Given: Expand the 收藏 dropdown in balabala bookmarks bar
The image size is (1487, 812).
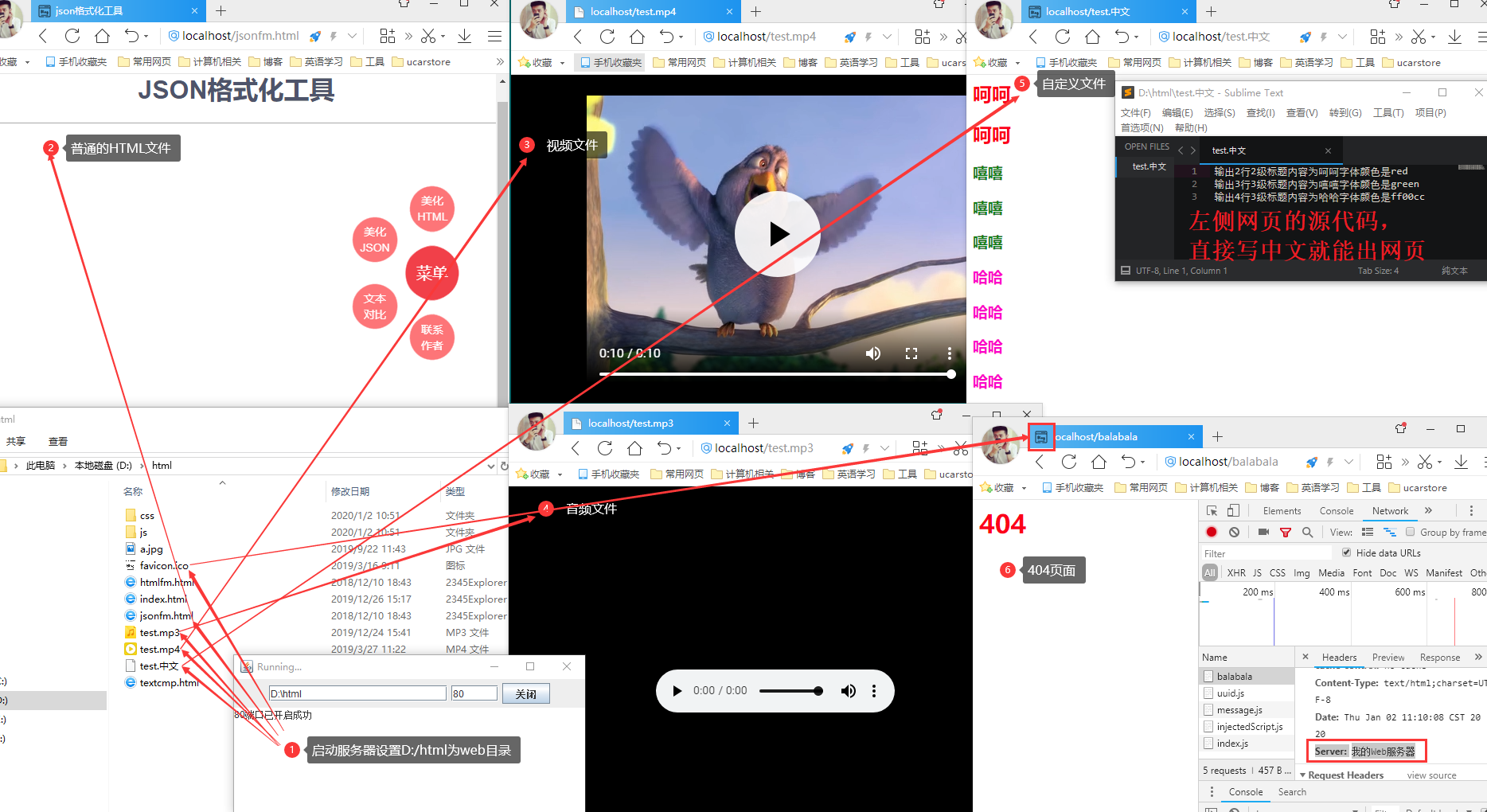Looking at the screenshot, I should tap(1024, 487).
